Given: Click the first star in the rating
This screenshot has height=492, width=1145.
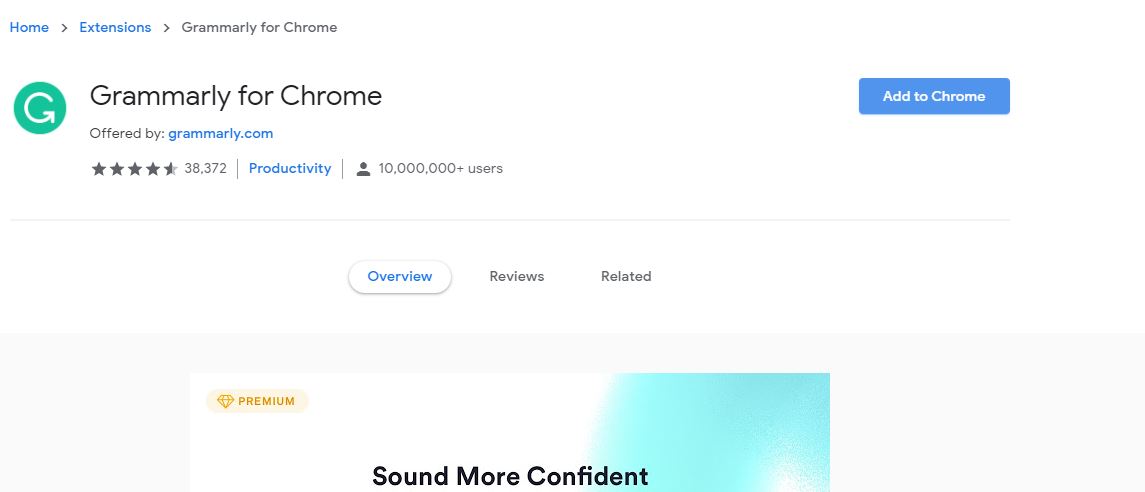Looking at the screenshot, I should coord(99,169).
